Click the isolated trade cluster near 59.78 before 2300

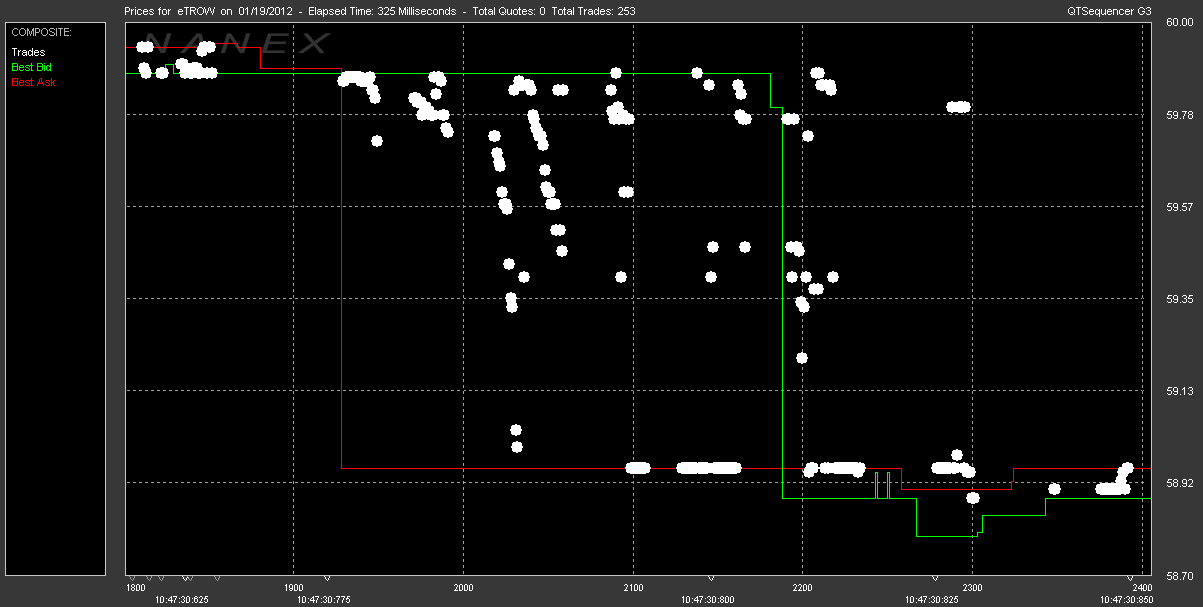coord(959,107)
